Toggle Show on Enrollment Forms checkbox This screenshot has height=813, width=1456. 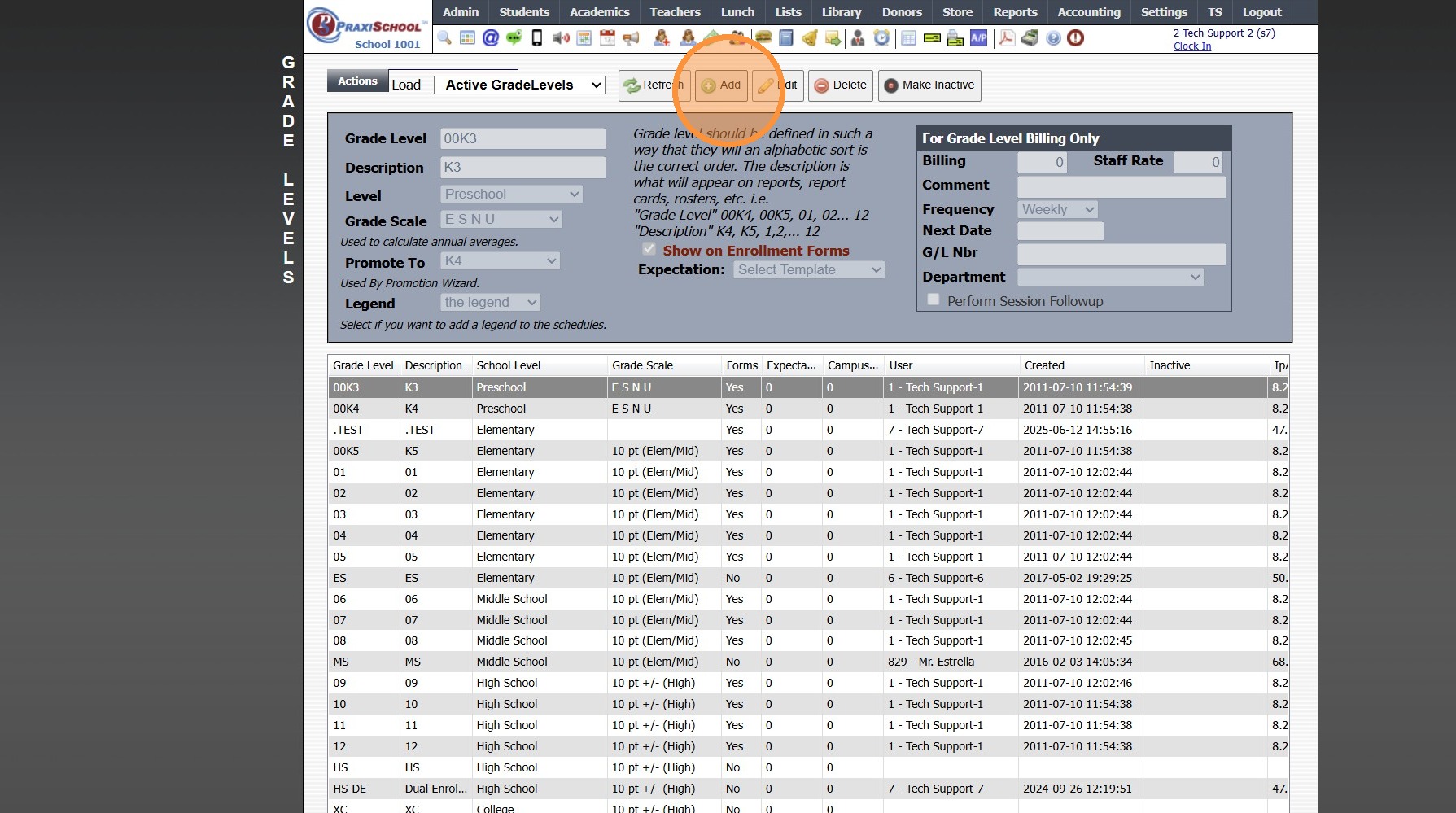pos(649,250)
